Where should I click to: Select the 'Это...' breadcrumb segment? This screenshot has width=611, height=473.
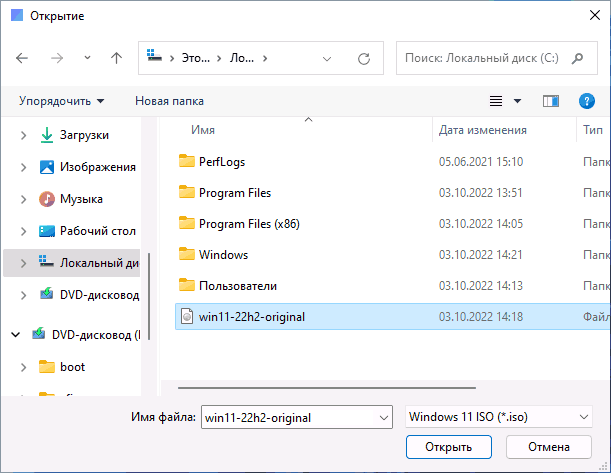(196, 58)
